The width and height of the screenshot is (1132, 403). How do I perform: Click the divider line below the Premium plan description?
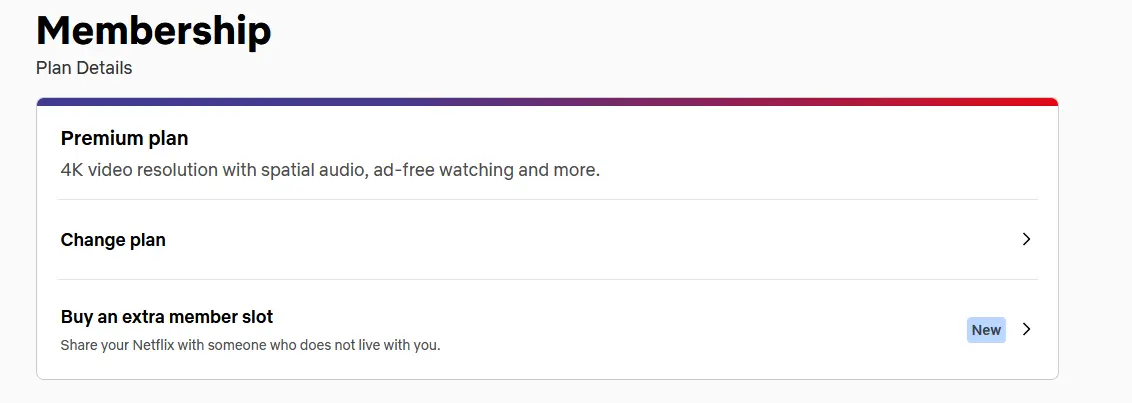pos(547,199)
